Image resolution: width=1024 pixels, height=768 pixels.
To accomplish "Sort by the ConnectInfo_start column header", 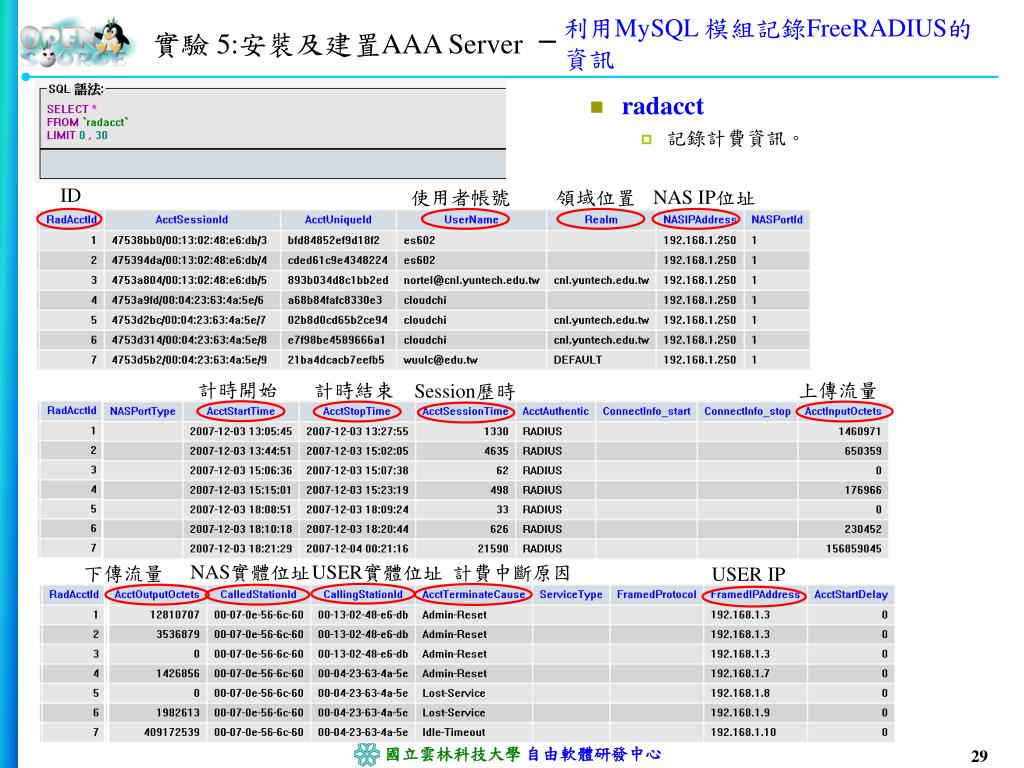I will tap(646, 411).
